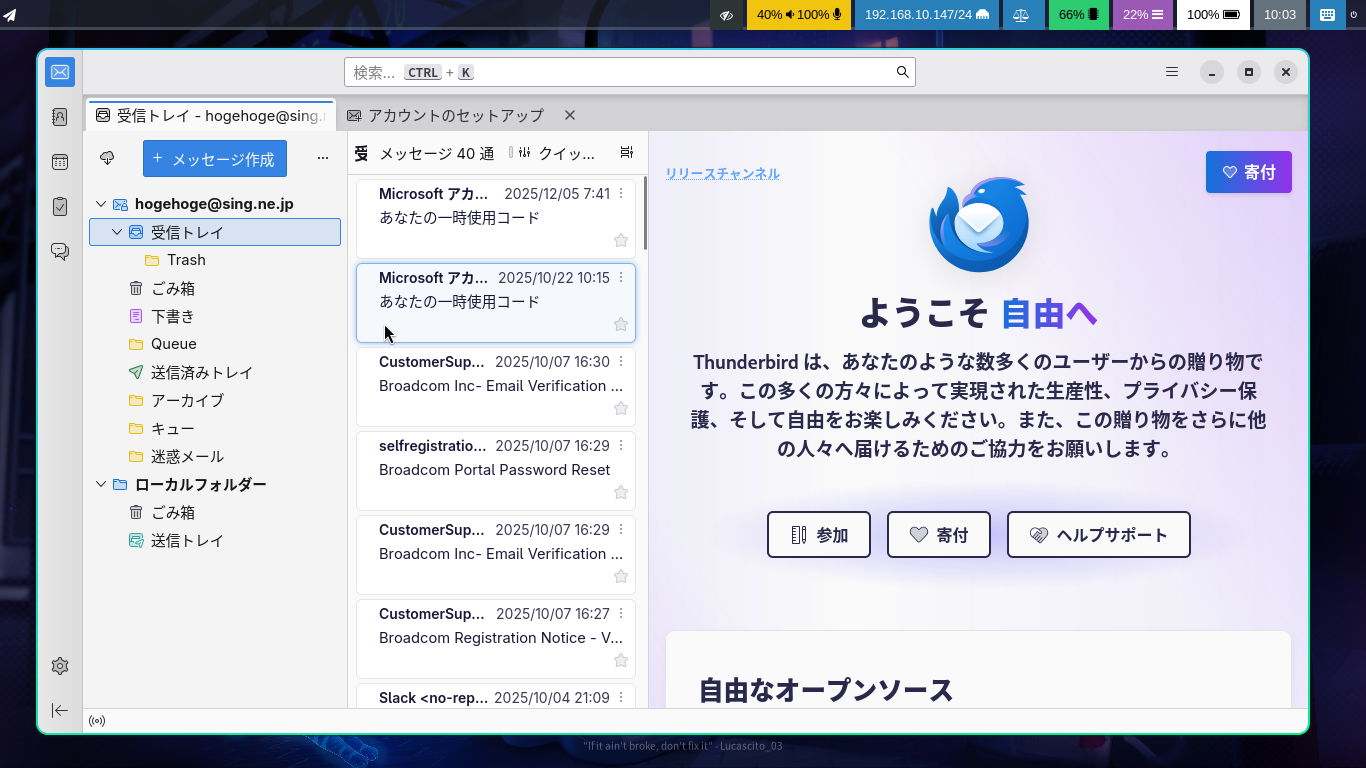Click the メッセージ作成 compose button
This screenshot has width=1366, height=768.
pyautogui.click(x=215, y=158)
